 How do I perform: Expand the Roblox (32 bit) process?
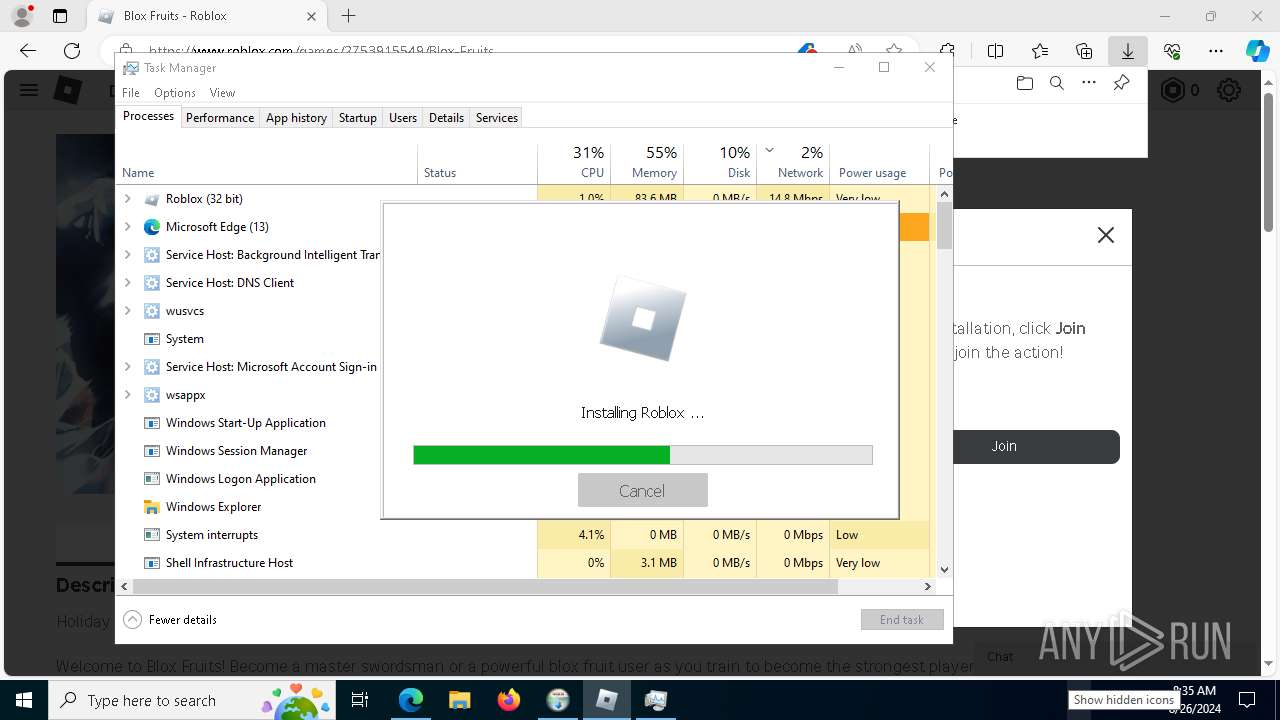[x=127, y=199]
